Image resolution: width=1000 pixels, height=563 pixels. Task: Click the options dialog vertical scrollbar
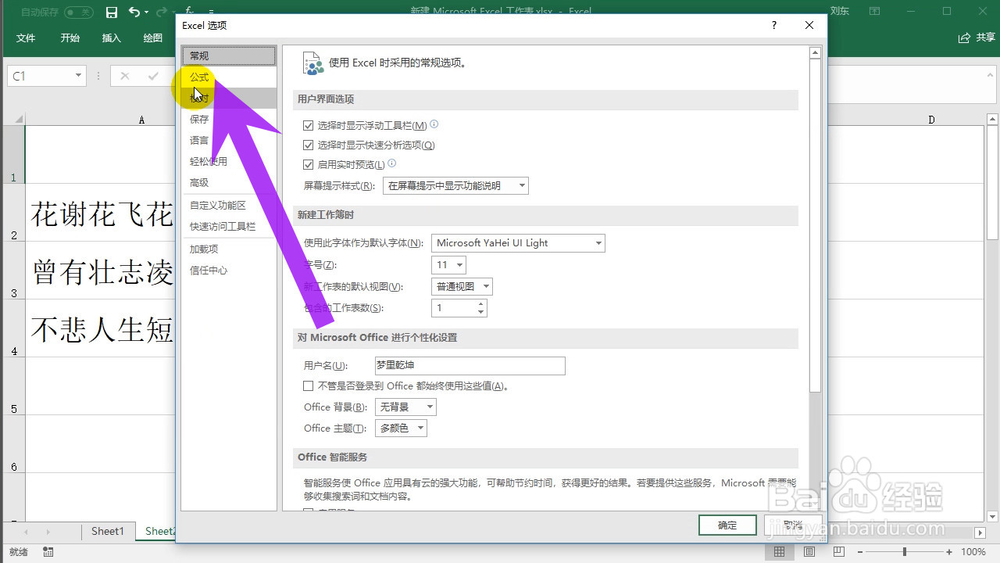pyautogui.click(x=815, y=226)
